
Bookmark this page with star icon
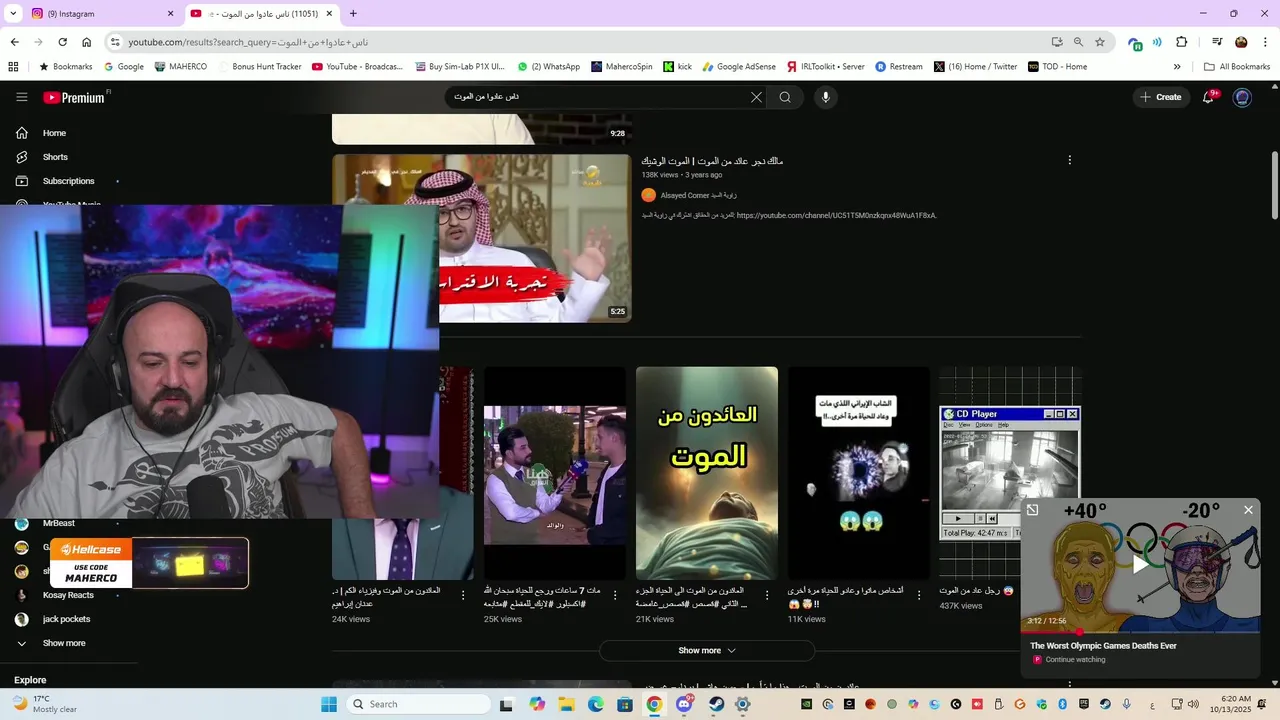tap(1100, 42)
